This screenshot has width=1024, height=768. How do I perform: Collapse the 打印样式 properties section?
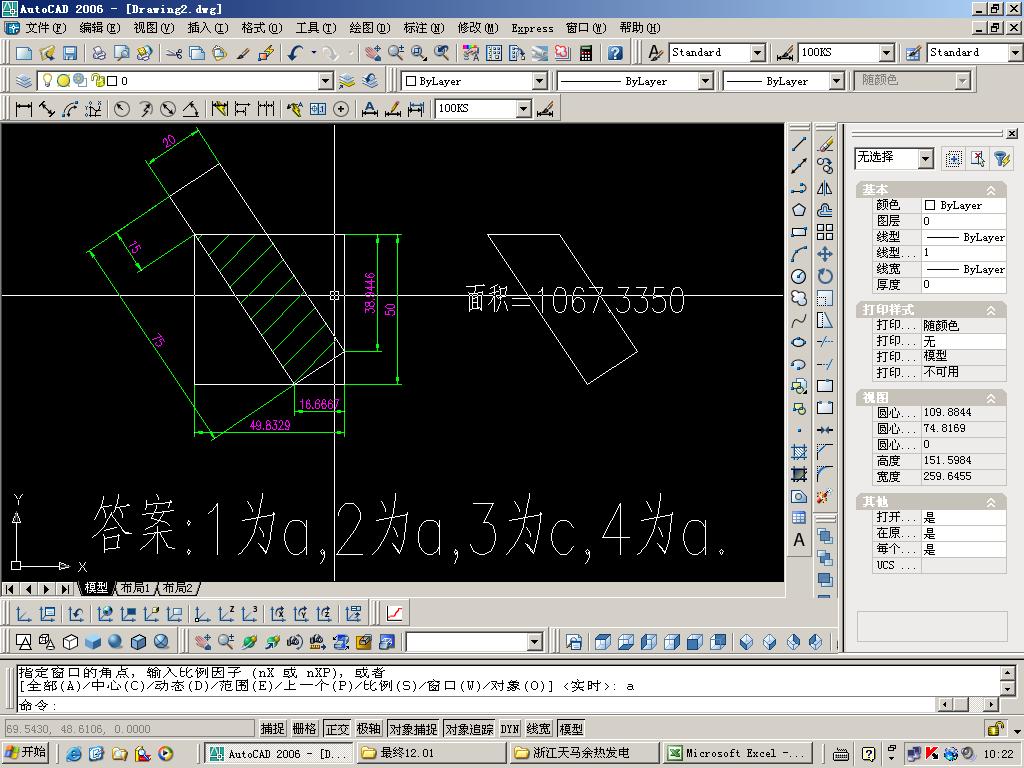coord(991,310)
